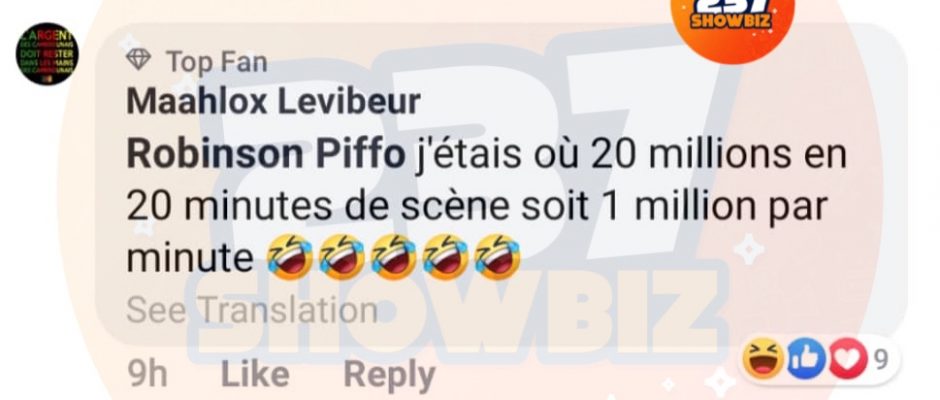The image size is (940, 400).
Task: Click the 9h comment timestamp
Action: click(147, 374)
